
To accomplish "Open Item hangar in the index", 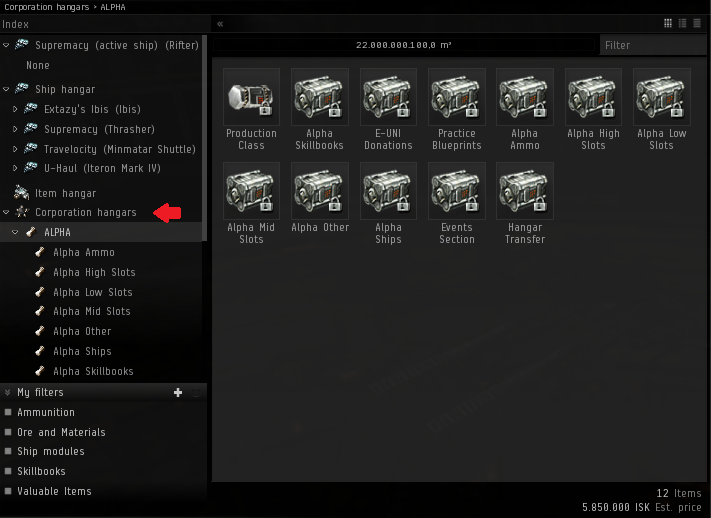I will pyautogui.click(x=65, y=193).
